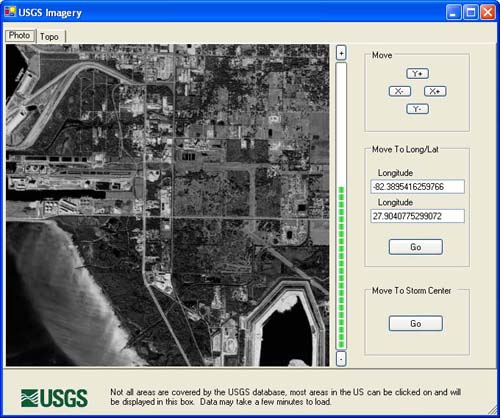The height and width of the screenshot is (418, 500).
Task: Select the Photo tab
Action: (19, 35)
